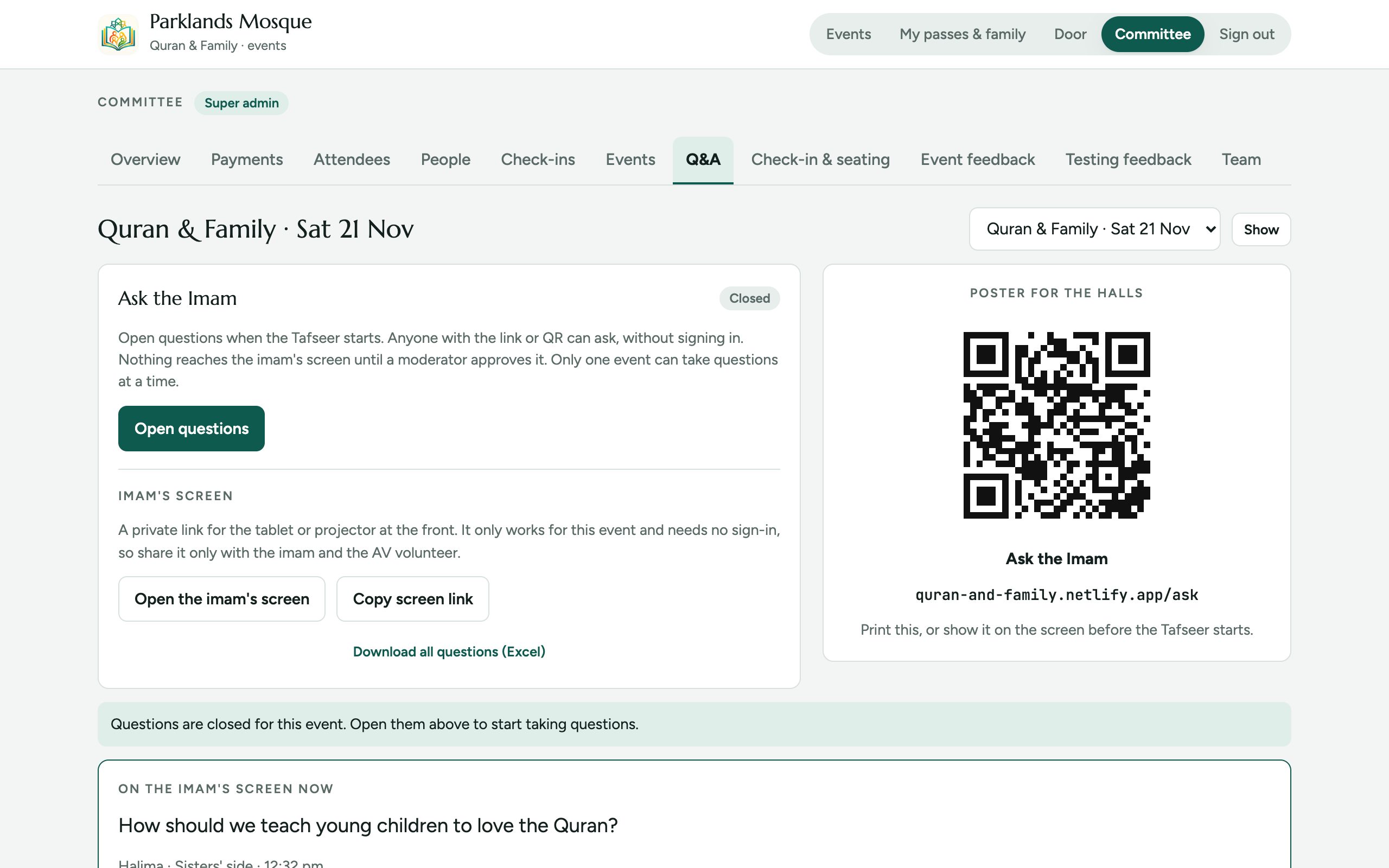The width and height of the screenshot is (1389, 868).
Task: Switch to the Check-ins tab
Action: point(538,159)
